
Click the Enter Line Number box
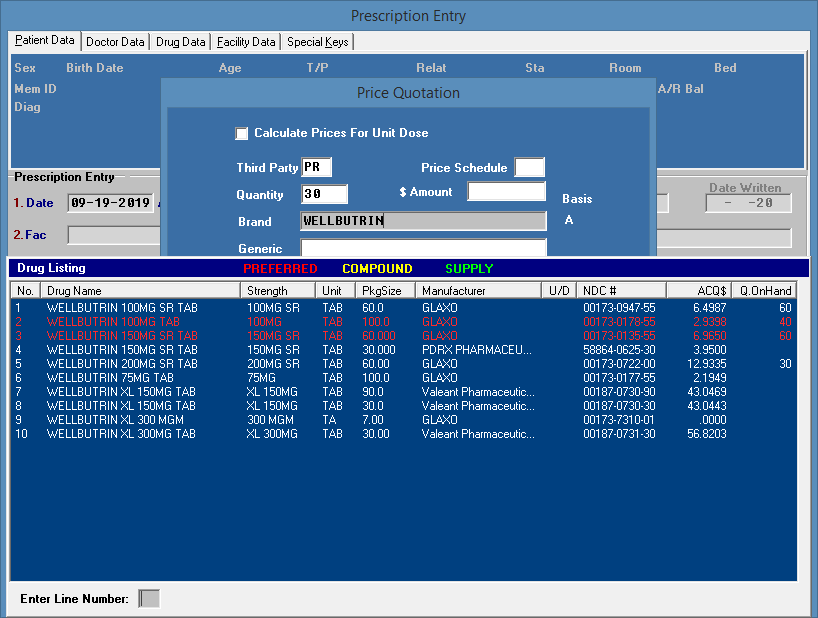[x=148, y=599]
